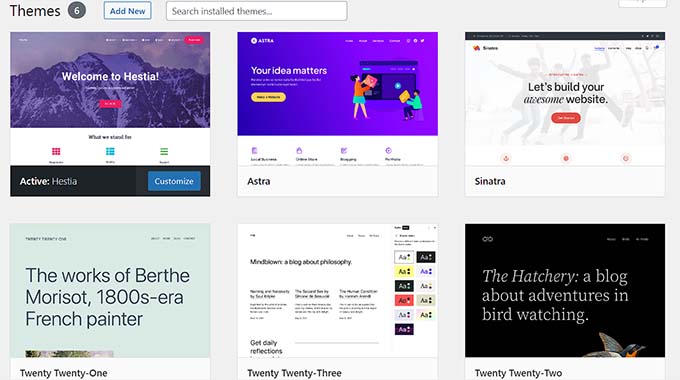
Task: Select the Twenty Twenty-One theme thumbnail
Action: [110, 291]
